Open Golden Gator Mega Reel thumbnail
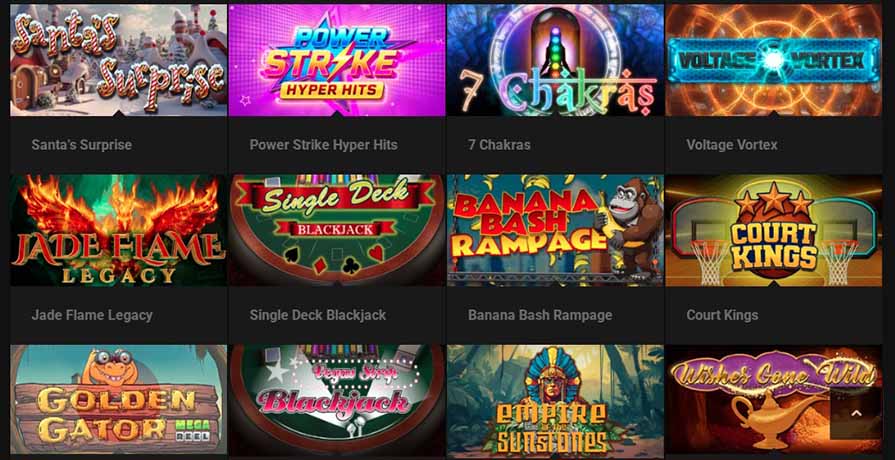Screen dimensions: 895x460 119,400
